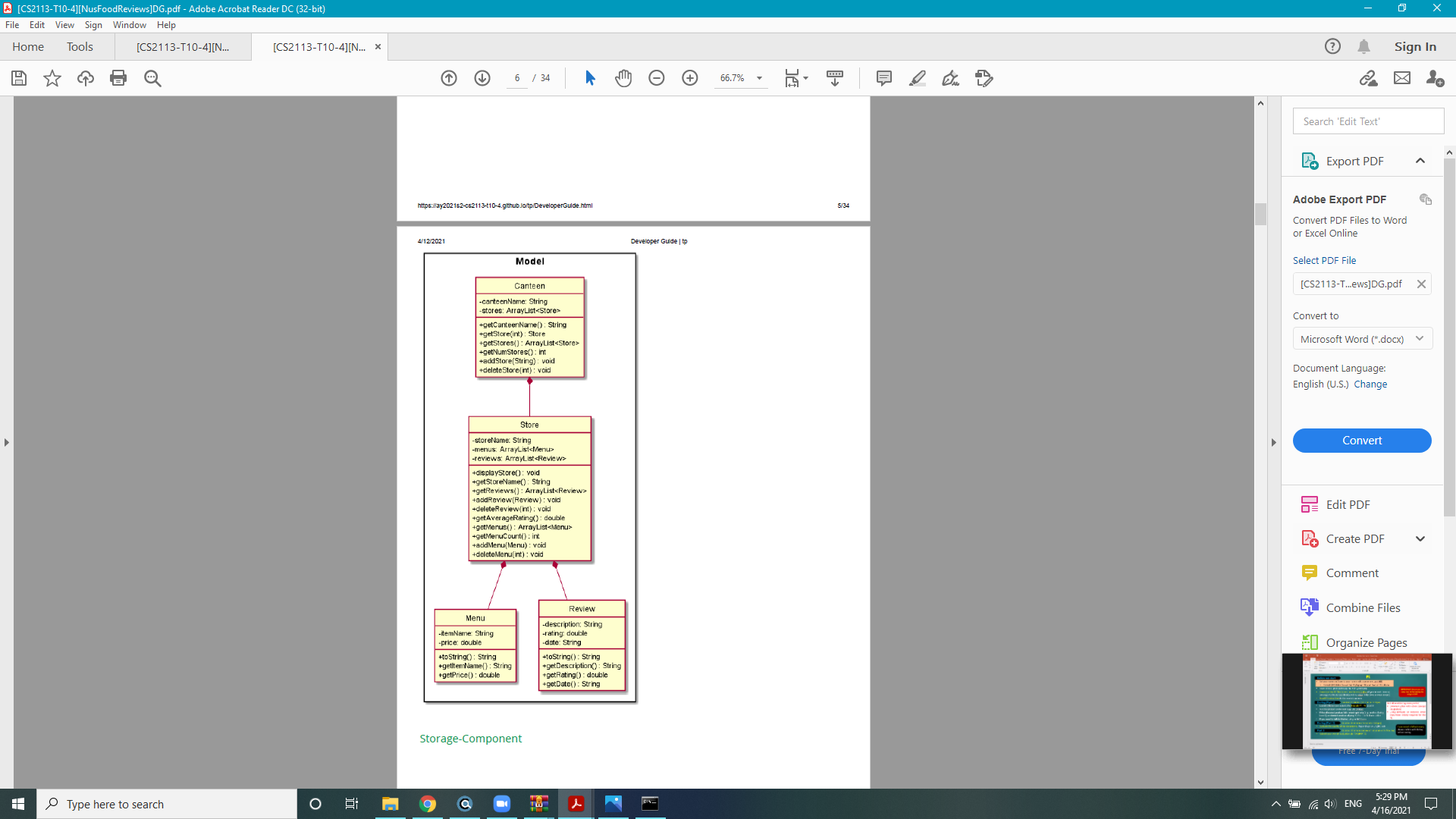Select the Highlight text pen tool

(918, 78)
